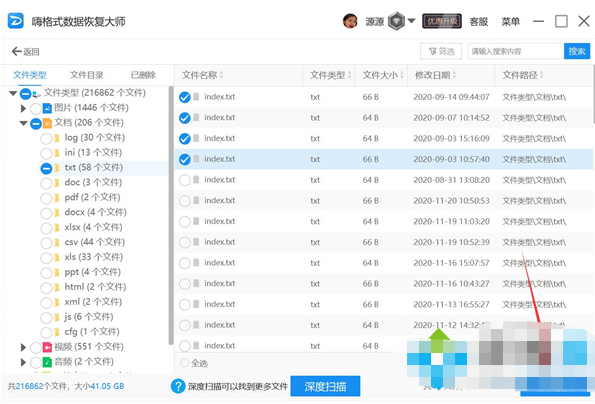595x404 pixels.
Task: Sort by 修改日期 column header
Action: (436, 75)
